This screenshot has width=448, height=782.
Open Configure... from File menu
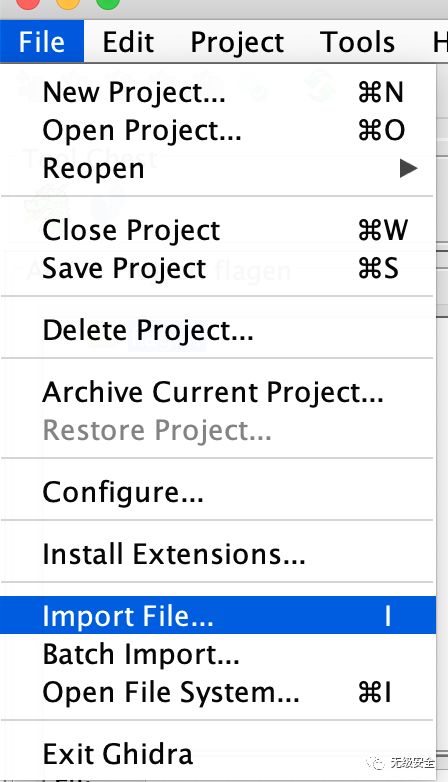coord(218,492)
